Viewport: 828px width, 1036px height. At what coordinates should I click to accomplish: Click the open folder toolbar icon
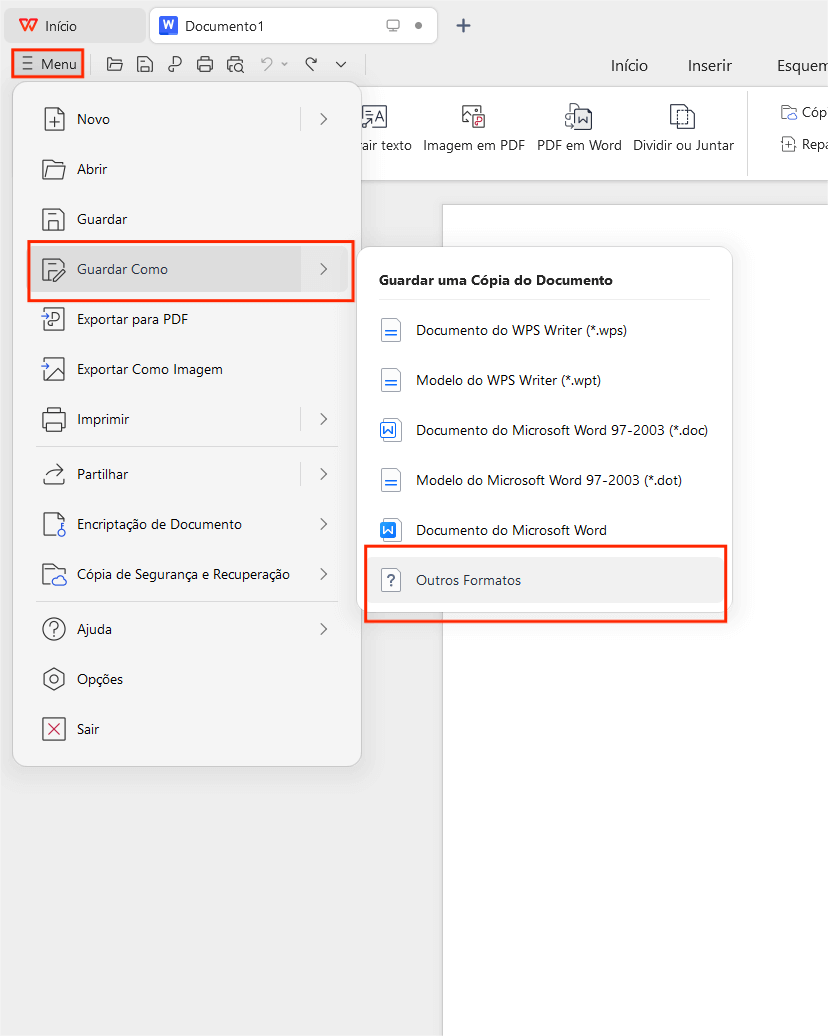point(115,64)
